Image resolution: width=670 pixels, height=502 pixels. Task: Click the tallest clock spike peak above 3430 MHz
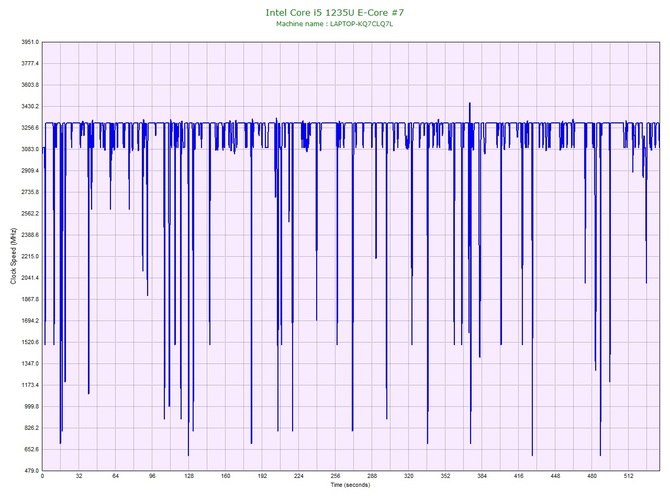pyautogui.click(x=470, y=103)
